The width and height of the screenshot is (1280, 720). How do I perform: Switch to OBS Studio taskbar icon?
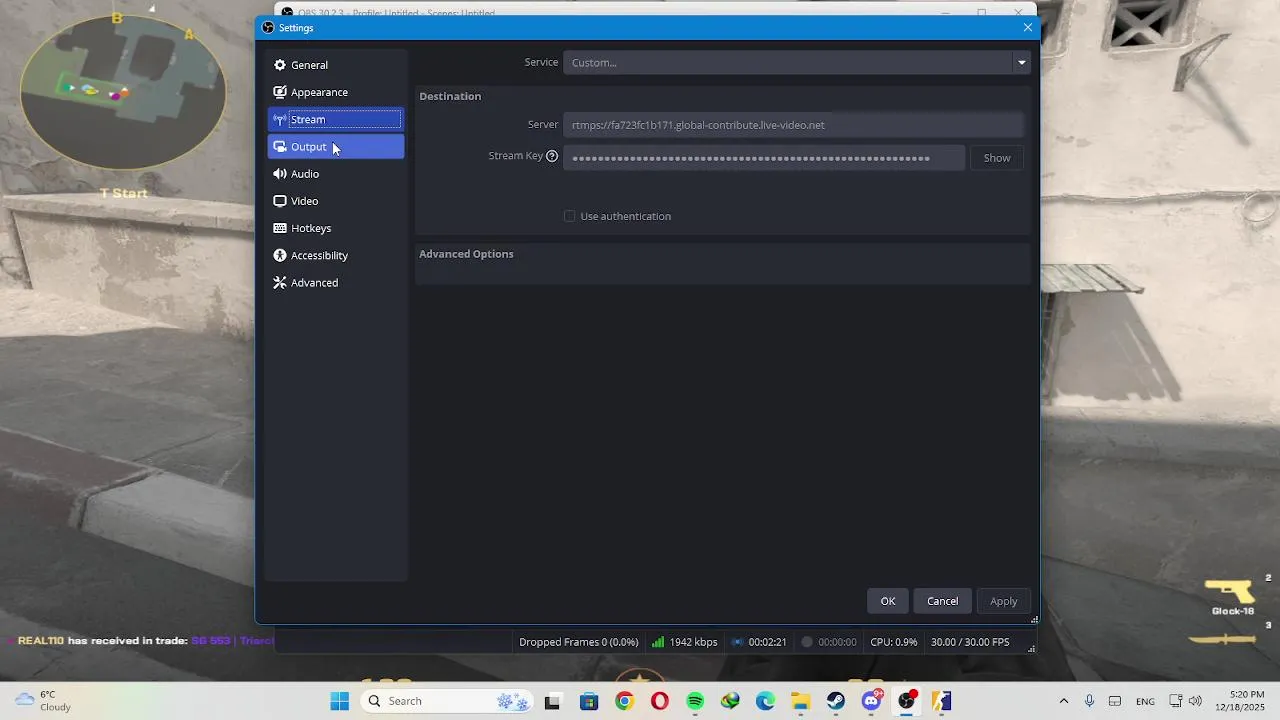coord(907,701)
